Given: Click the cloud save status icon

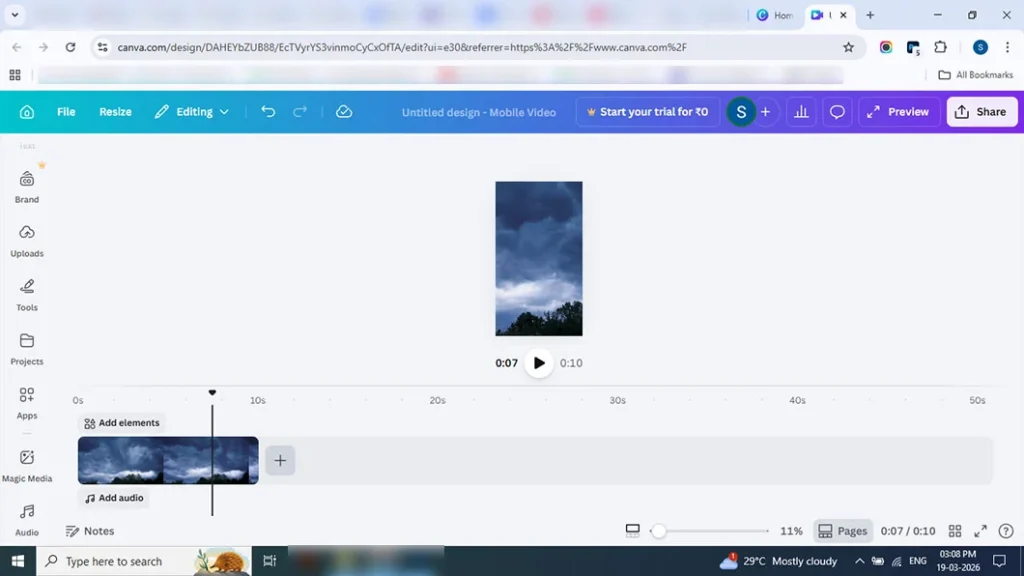Looking at the screenshot, I should (x=344, y=112).
